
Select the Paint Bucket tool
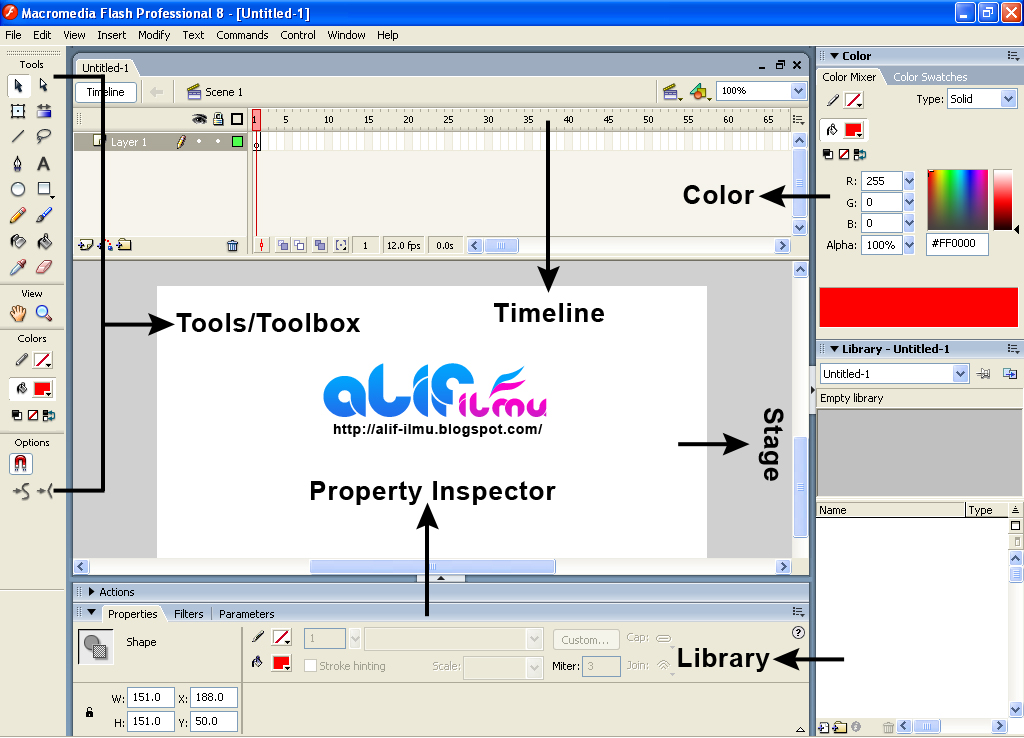[x=44, y=242]
